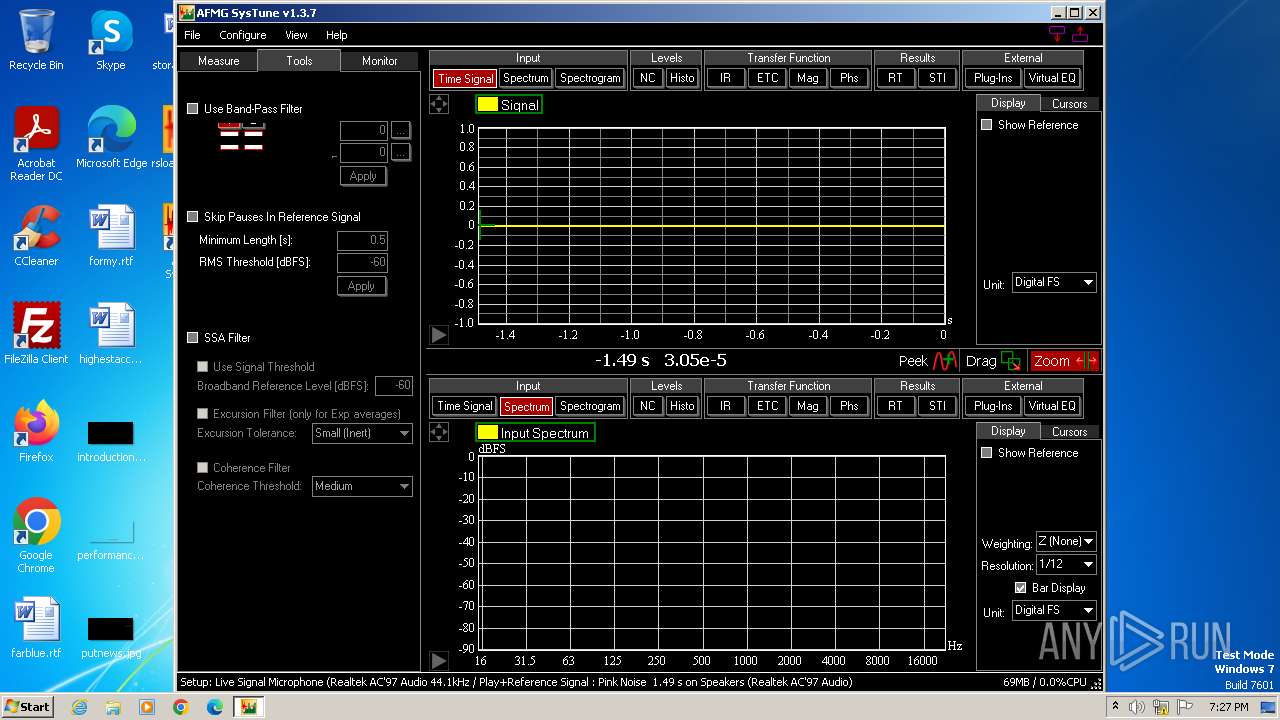Viewport: 1280px width, 720px height.
Task: Open the band-pass filter shape icon
Action: pos(241,137)
